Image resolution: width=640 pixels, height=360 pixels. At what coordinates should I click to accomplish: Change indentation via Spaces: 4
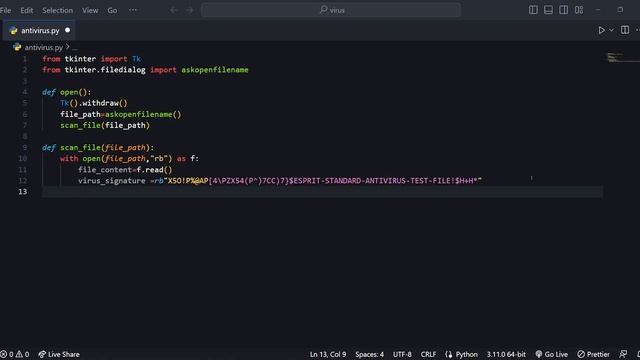click(x=369, y=354)
